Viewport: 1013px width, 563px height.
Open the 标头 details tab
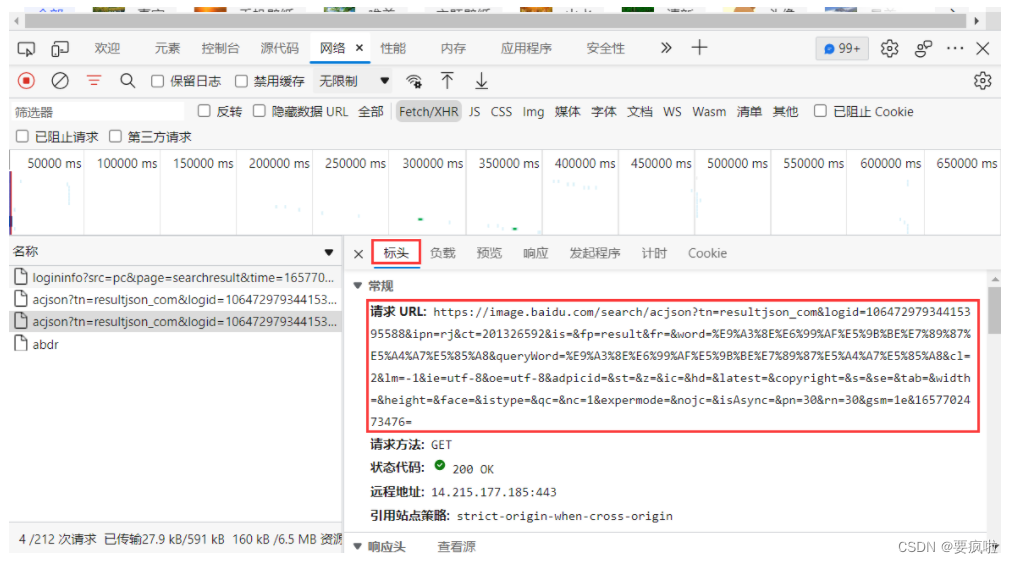click(396, 253)
